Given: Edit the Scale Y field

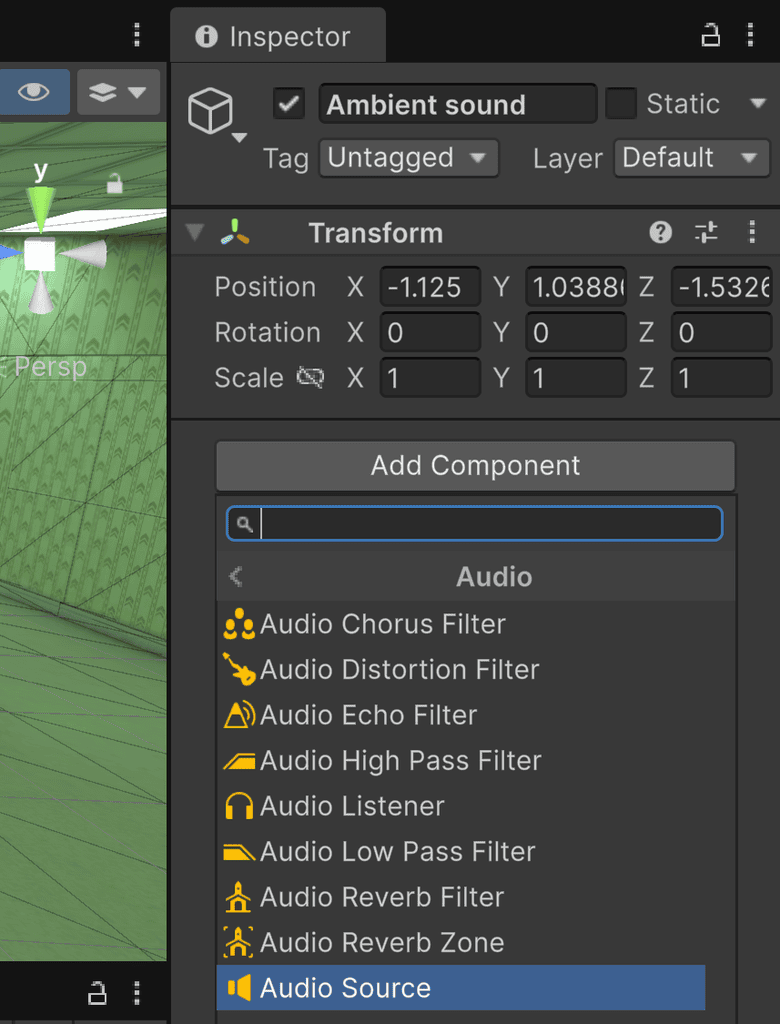Looking at the screenshot, I should click(576, 377).
